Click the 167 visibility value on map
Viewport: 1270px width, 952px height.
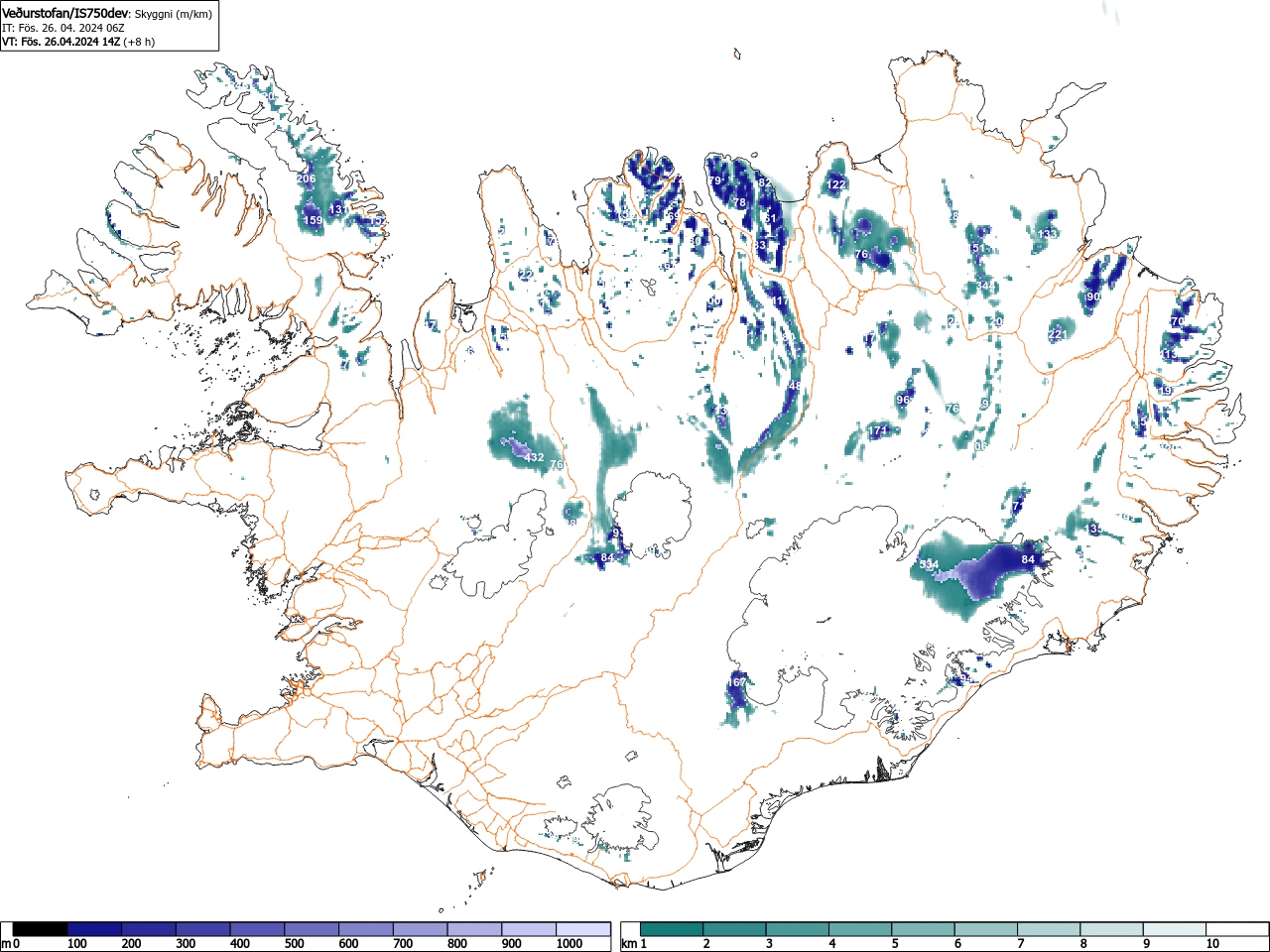point(737,683)
